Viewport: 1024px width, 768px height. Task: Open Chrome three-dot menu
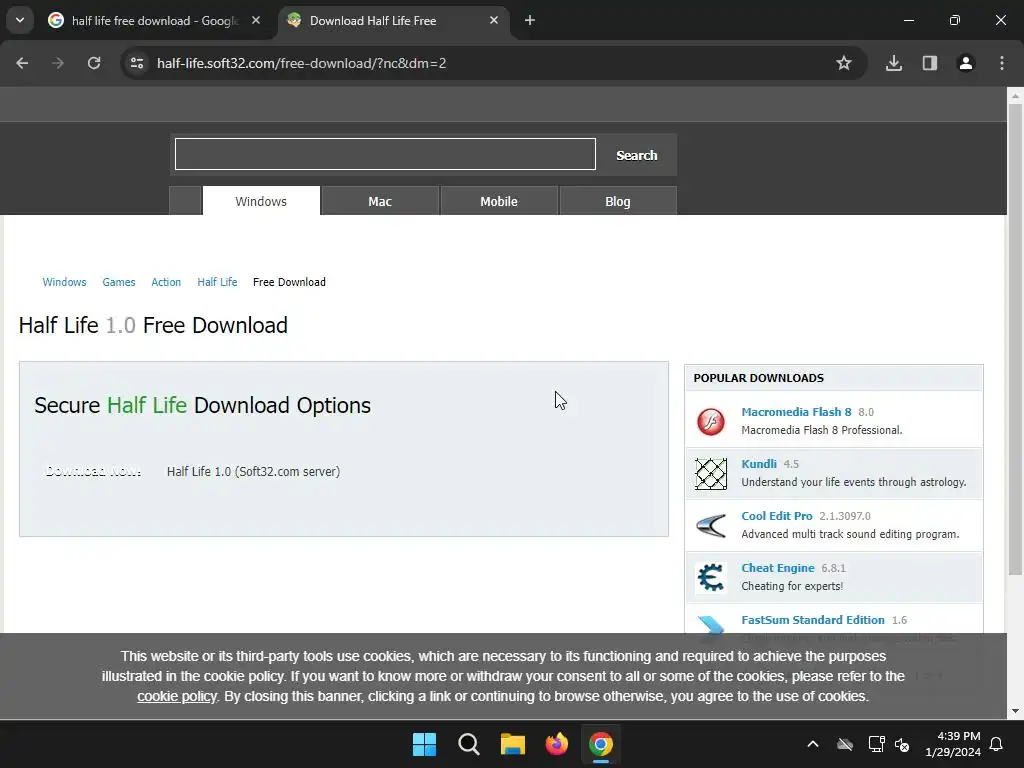1002,63
